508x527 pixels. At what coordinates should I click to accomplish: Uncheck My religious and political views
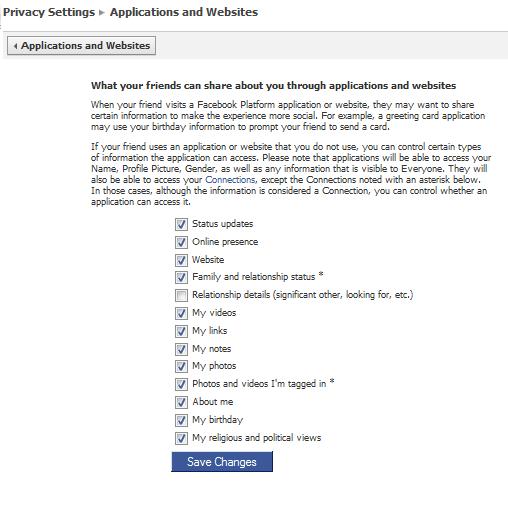[x=181, y=438]
